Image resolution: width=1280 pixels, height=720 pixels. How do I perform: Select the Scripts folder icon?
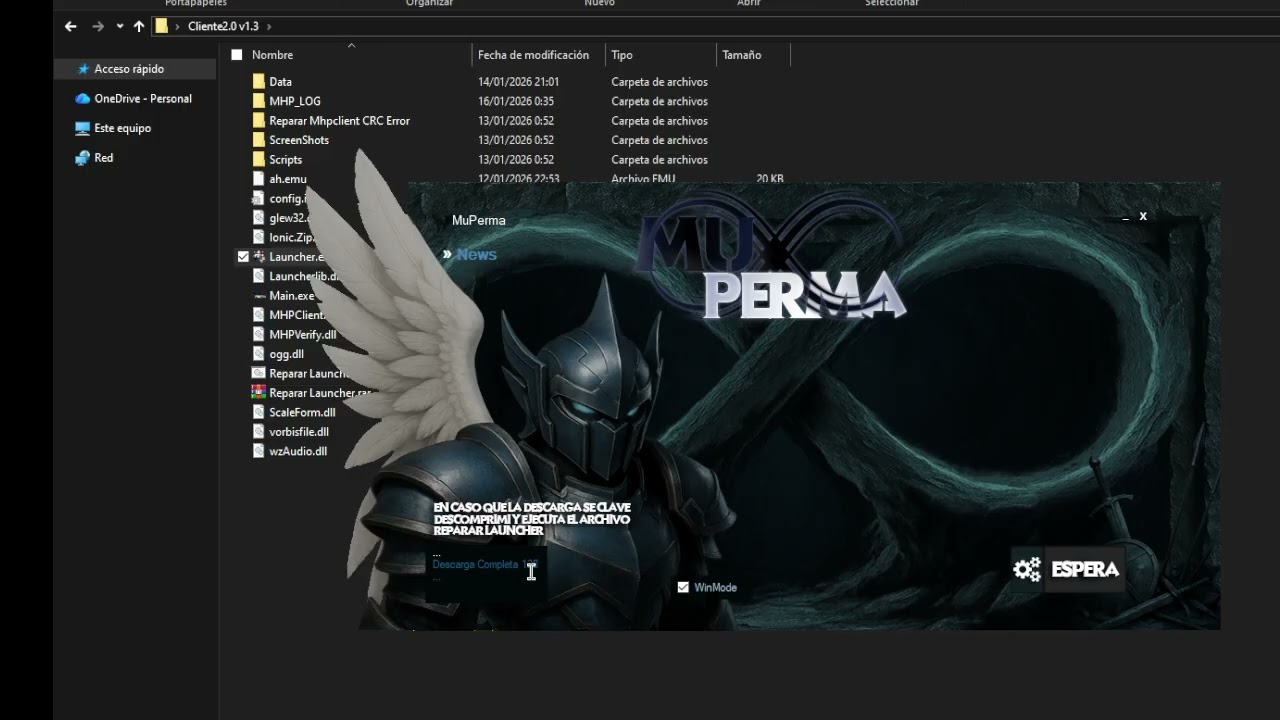(x=259, y=160)
